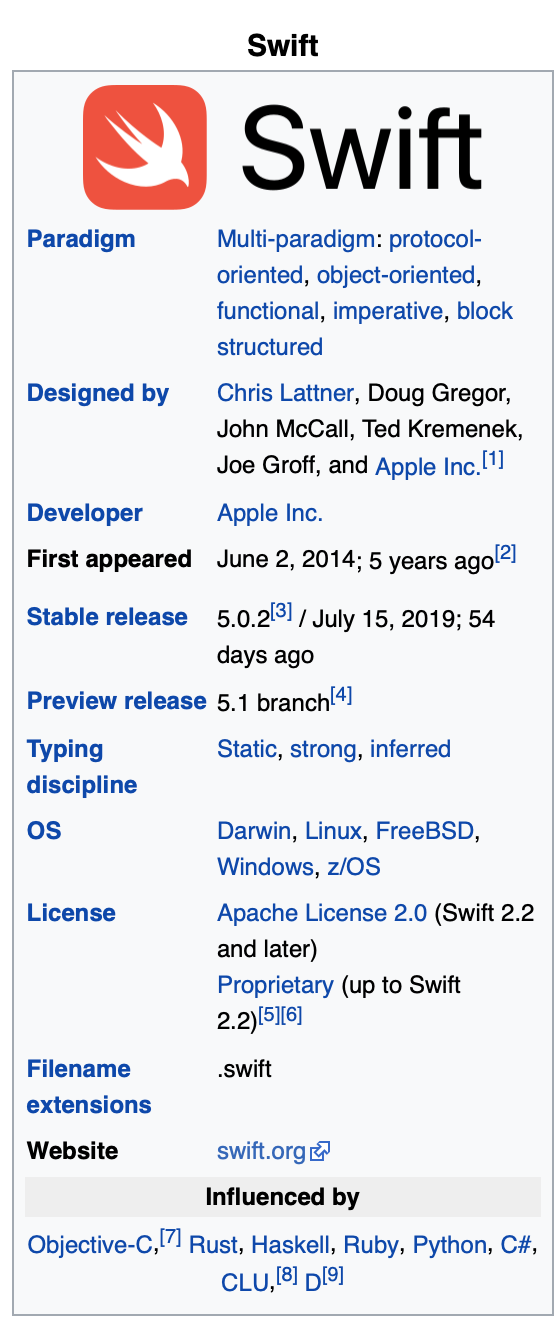The image size is (558, 1326).
Task: Click citation [6] in License row
Action: (x=291, y=1015)
